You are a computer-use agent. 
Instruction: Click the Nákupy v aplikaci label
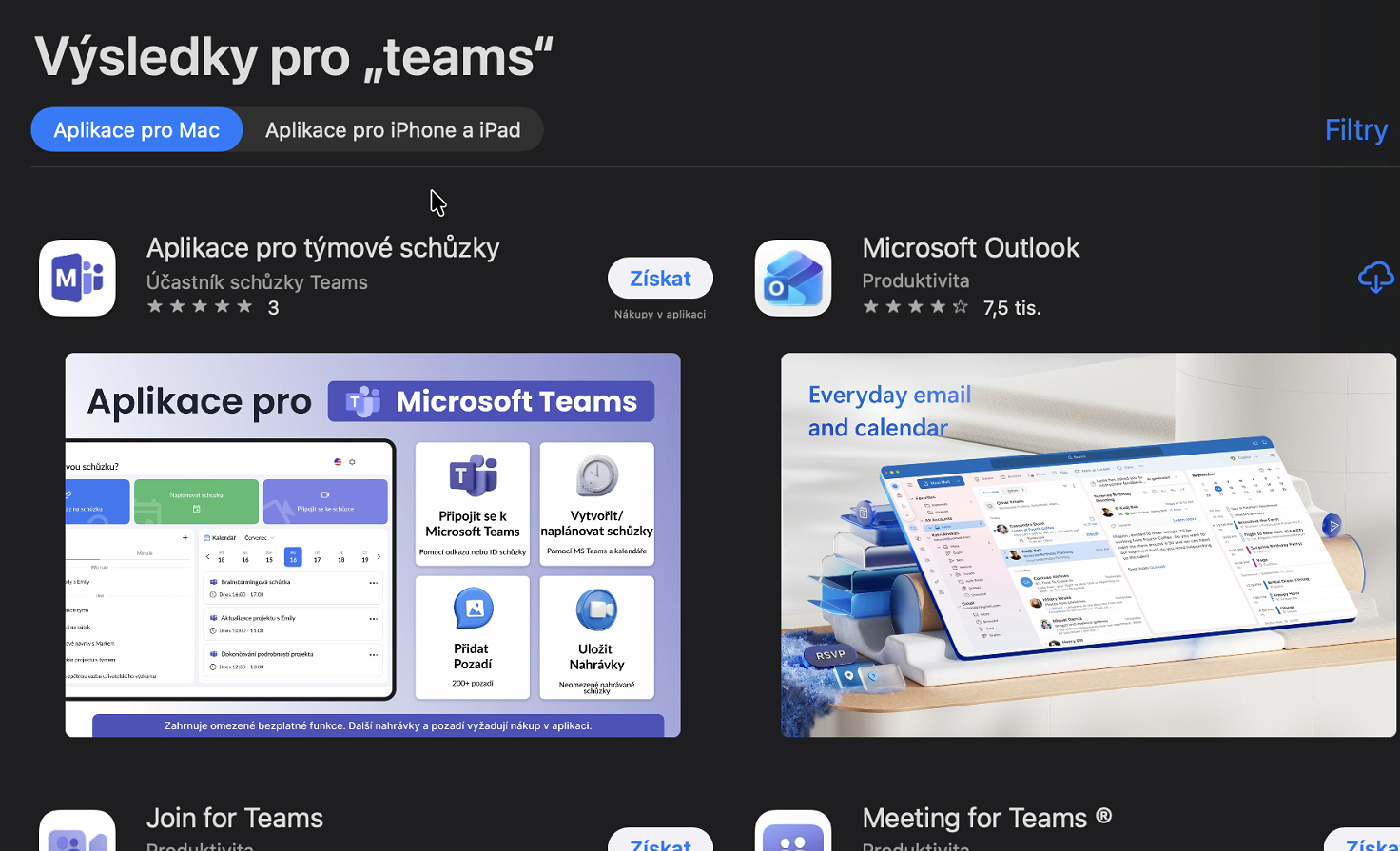click(660, 315)
